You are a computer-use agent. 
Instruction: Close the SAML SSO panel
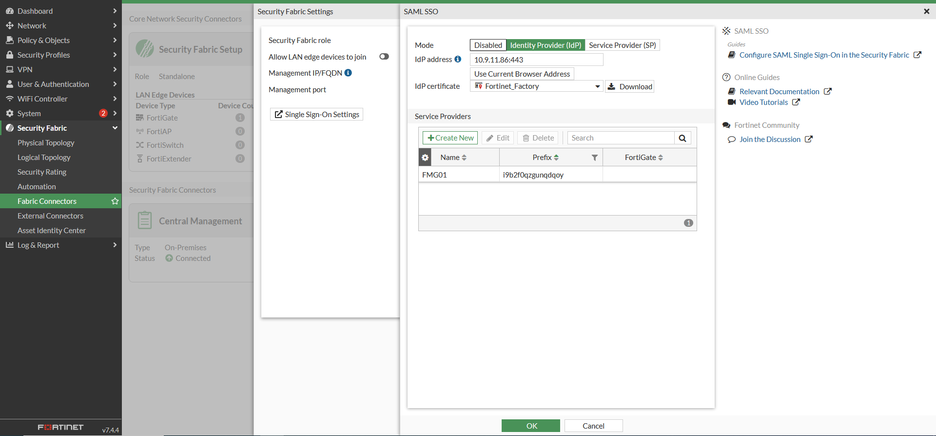click(x=926, y=11)
